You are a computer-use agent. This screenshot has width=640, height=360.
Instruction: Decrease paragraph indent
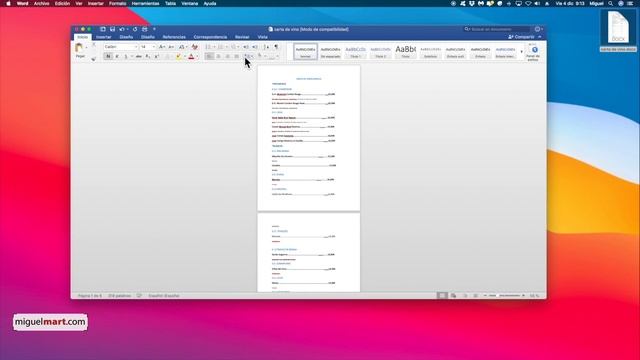coord(246,47)
